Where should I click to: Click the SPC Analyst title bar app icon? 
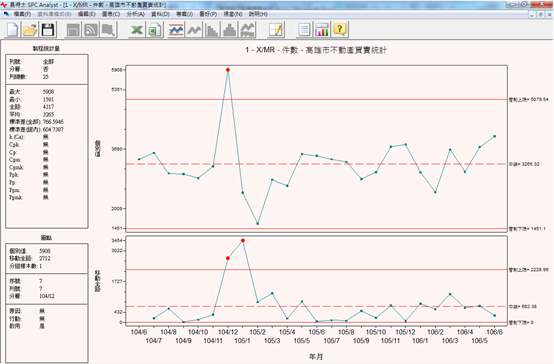tap(4, 5)
